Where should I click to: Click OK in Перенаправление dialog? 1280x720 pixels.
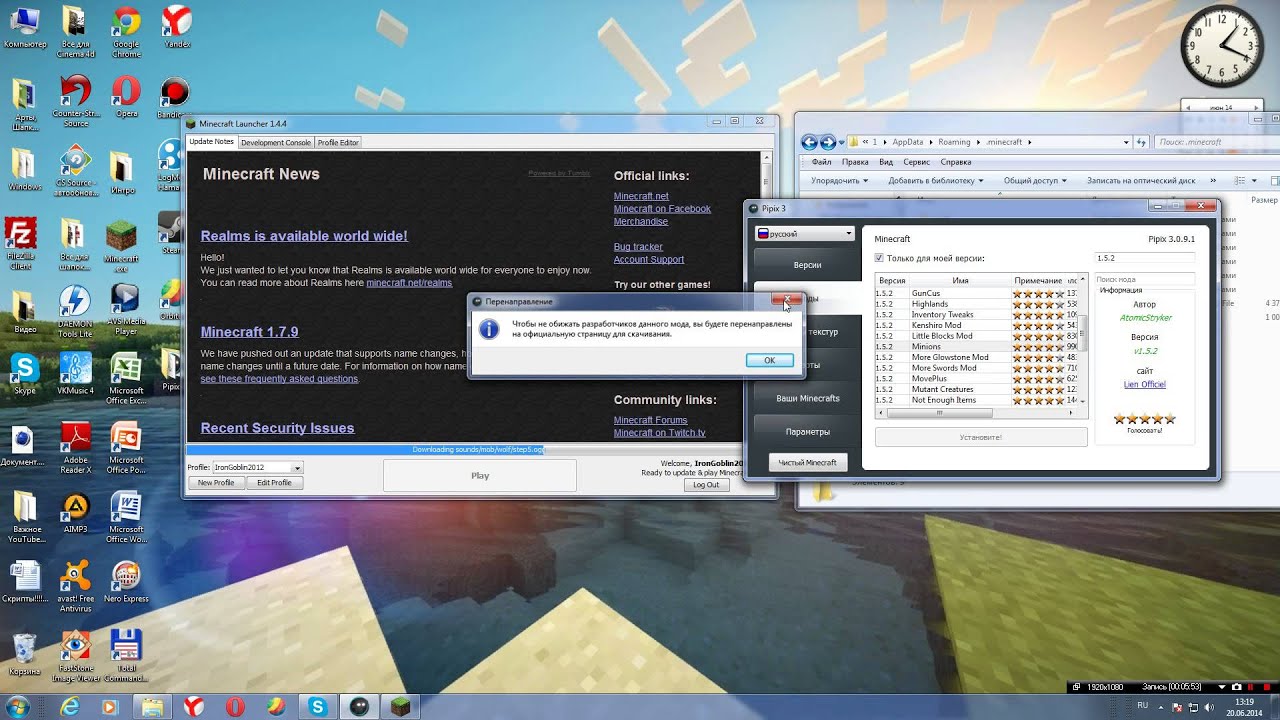(x=769, y=360)
